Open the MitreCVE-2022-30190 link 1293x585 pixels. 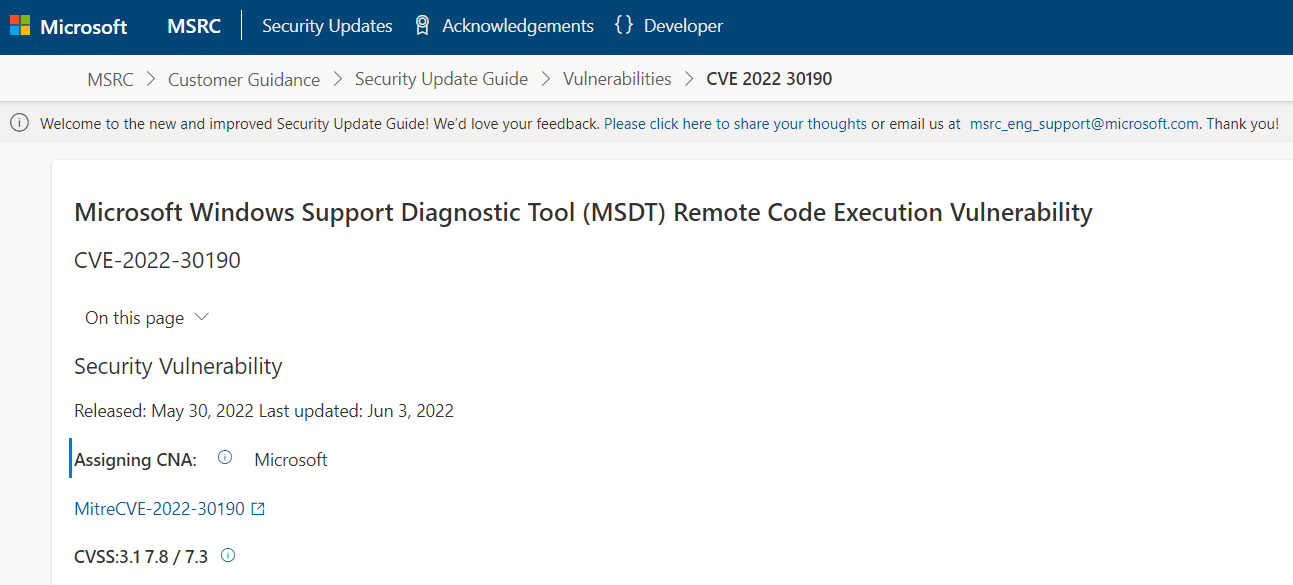pyautogui.click(x=159, y=509)
